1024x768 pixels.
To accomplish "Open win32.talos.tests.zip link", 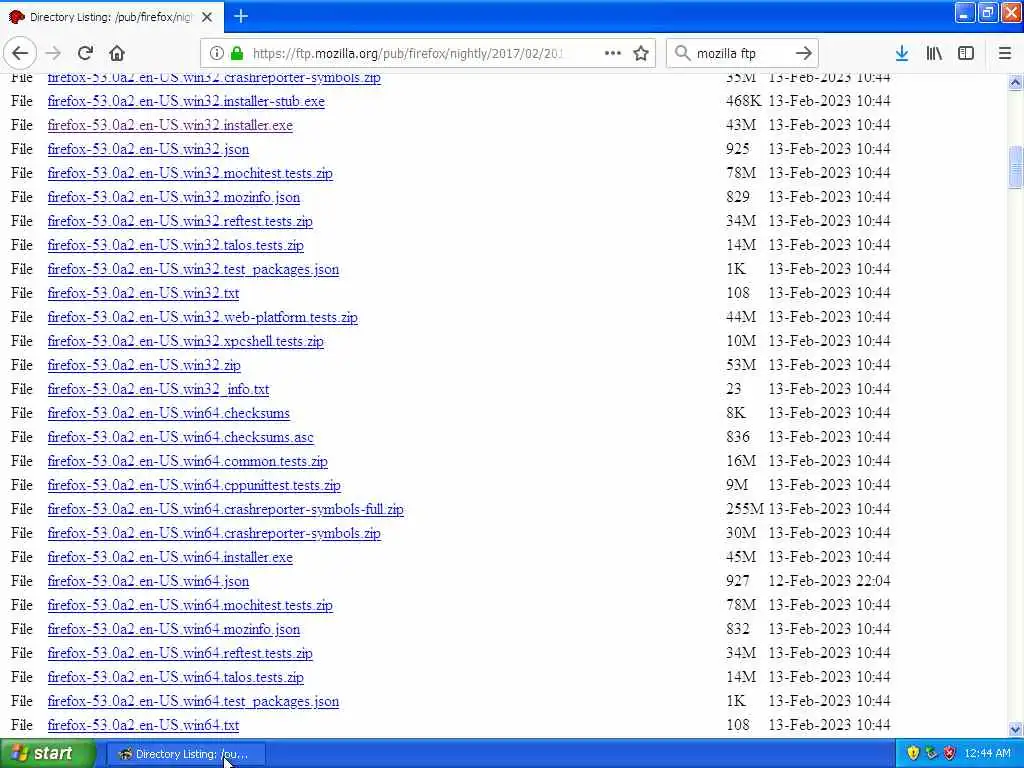I will point(176,246).
